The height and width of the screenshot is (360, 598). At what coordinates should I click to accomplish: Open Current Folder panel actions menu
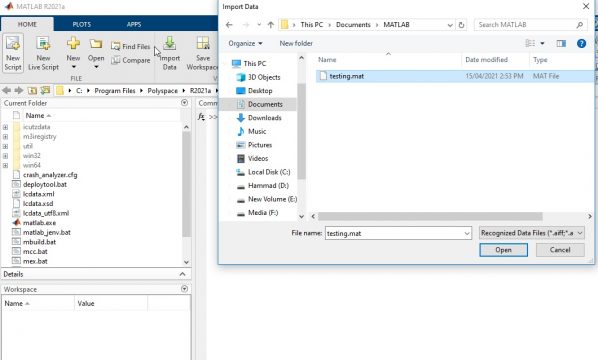click(185, 103)
